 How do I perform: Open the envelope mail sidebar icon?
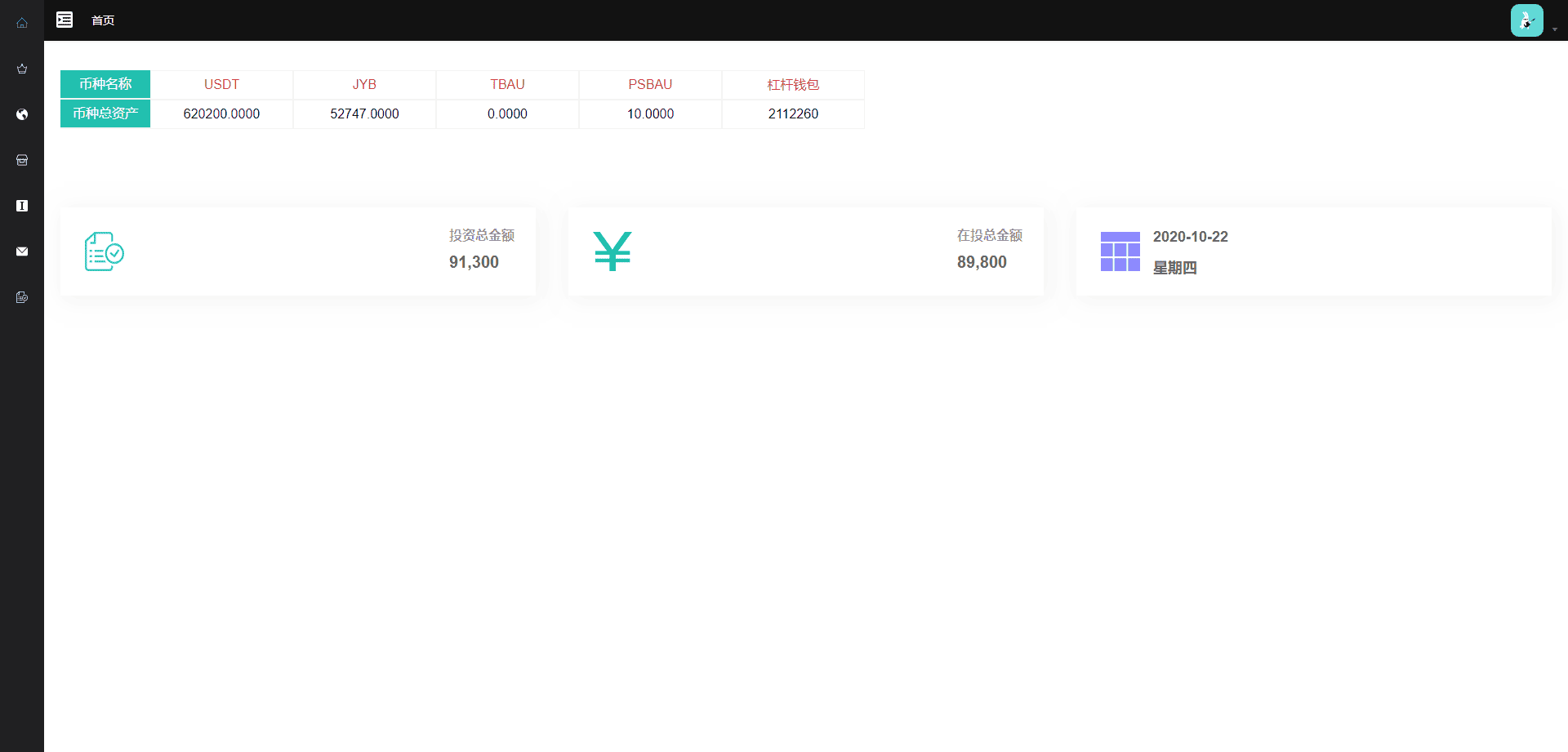coord(22,251)
